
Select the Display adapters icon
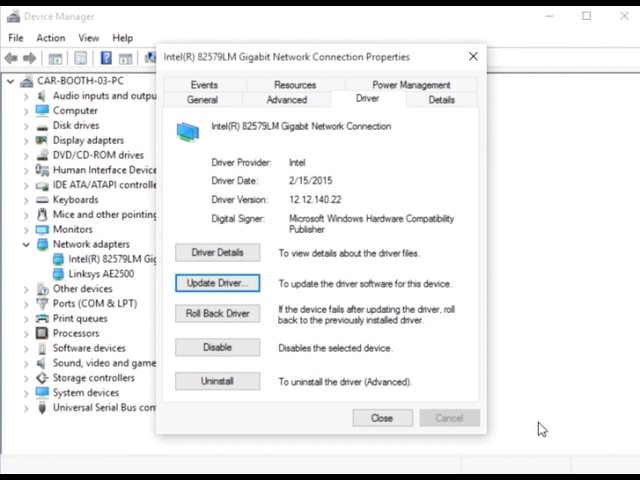42,140
